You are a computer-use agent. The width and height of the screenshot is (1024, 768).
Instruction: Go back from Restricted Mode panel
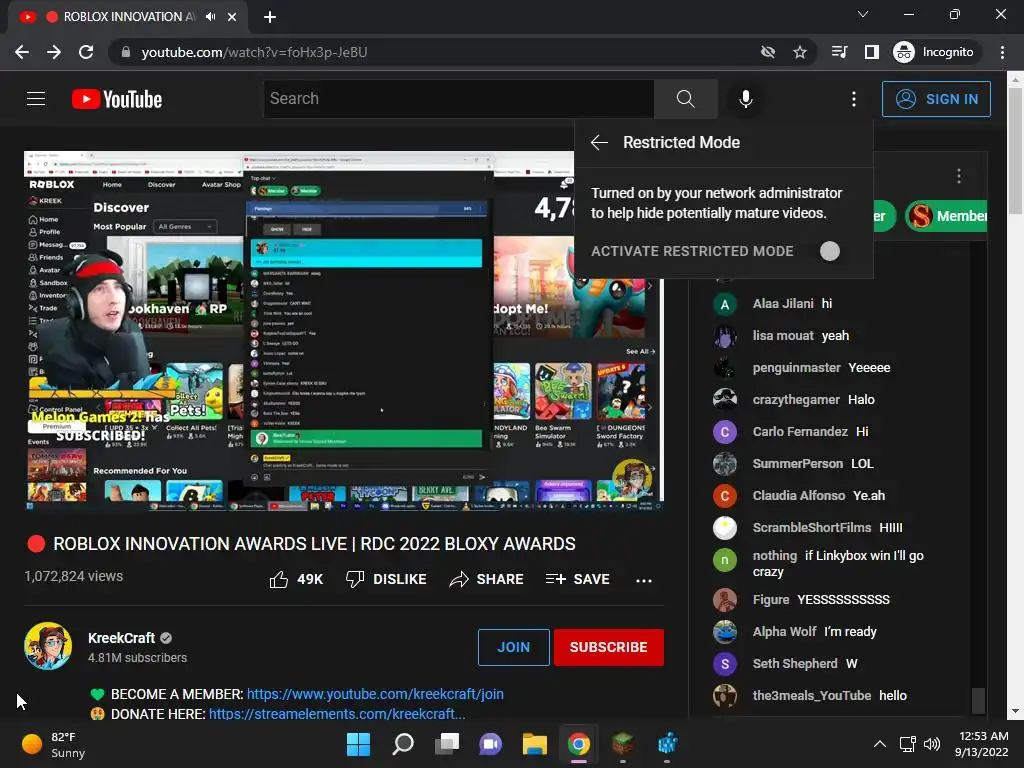[599, 142]
